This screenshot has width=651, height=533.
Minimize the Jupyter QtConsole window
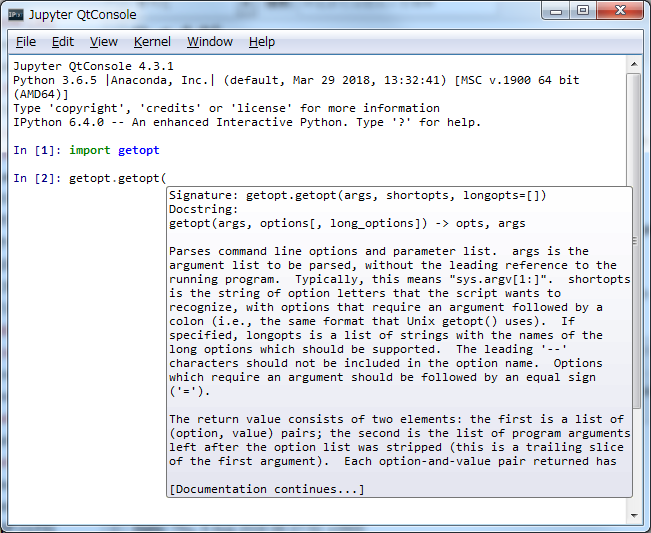[556, 11]
